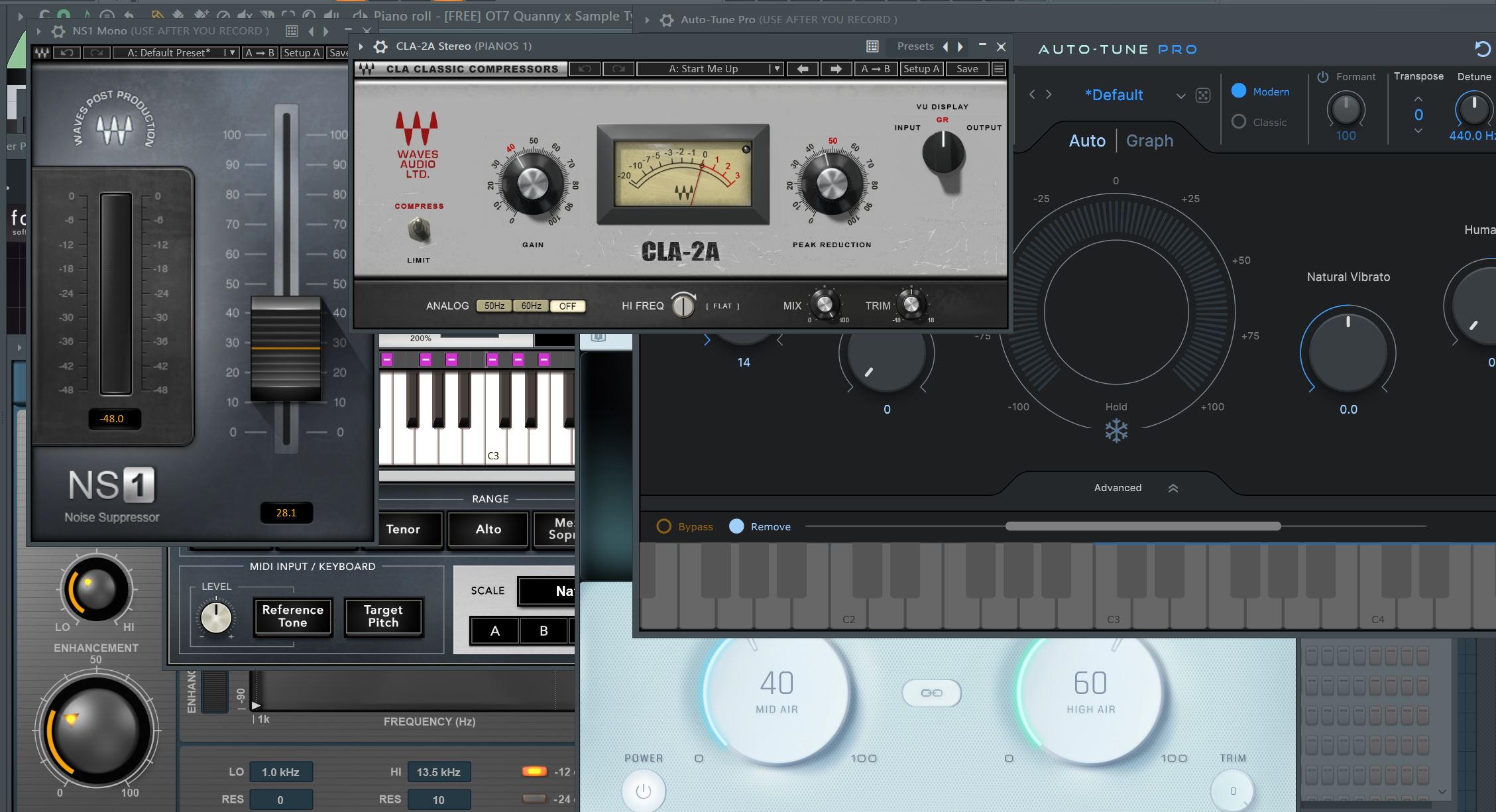Click CLA-2A A→B copy button

tap(876, 69)
